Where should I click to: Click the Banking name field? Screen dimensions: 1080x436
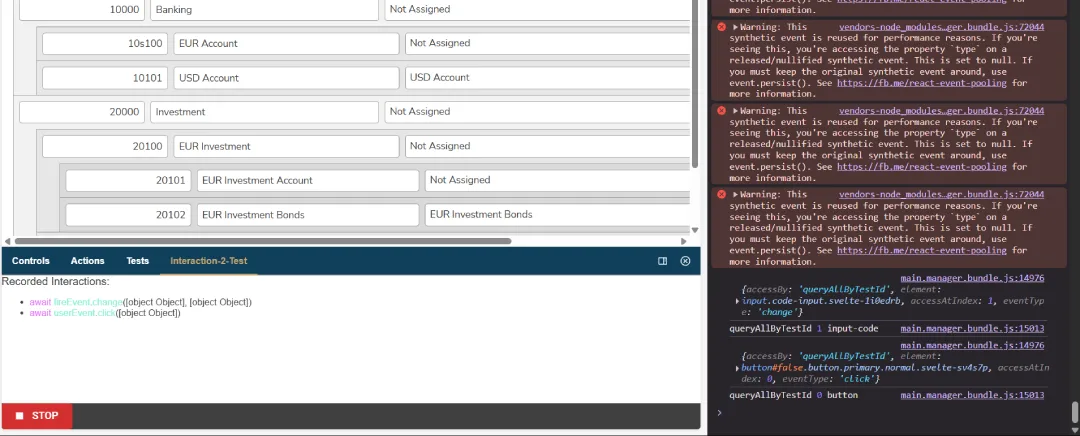click(x=264, y=10)
